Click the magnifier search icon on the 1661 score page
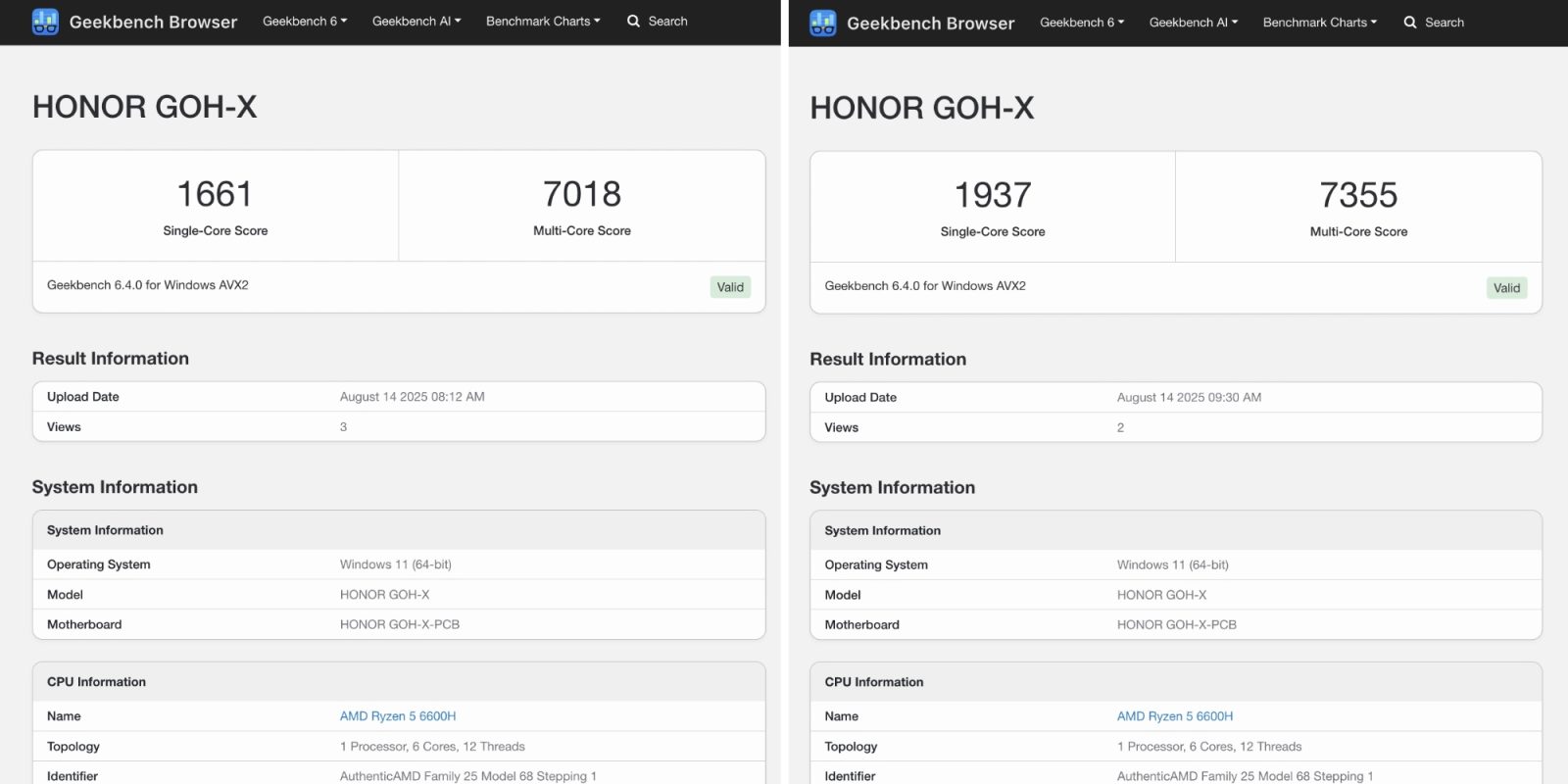The width and height of the screenshot is (1568, 784). (633, 21)
